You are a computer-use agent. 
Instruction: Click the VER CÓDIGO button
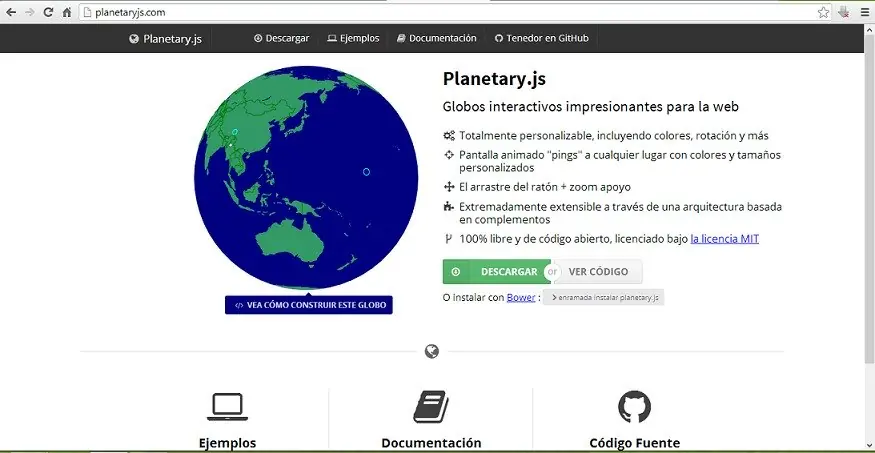598,272
